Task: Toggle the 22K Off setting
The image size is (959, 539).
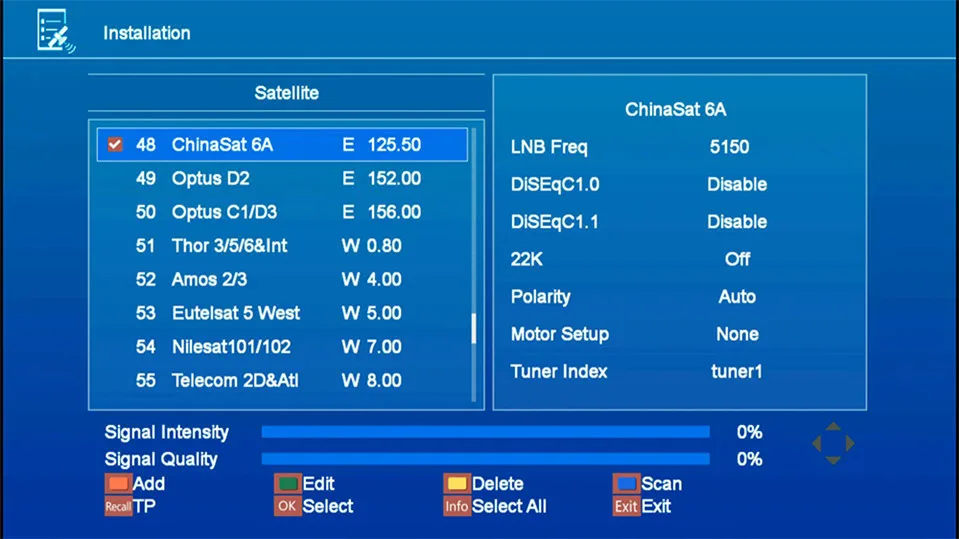Action: [737, 259]
